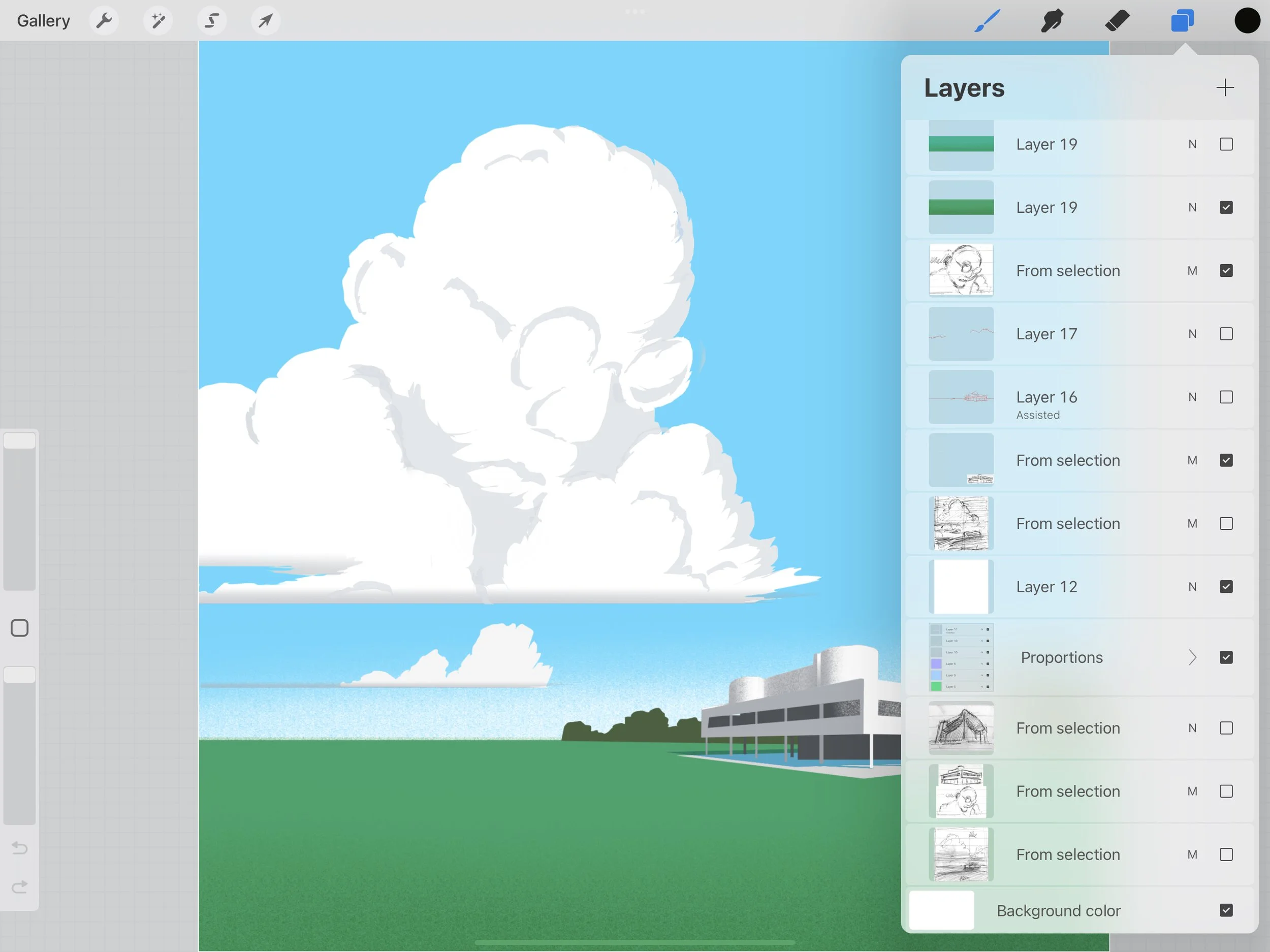This screenshot has width=1270, height=952.
Task: Return to the Gallery
Action: (x=43, y=20)
